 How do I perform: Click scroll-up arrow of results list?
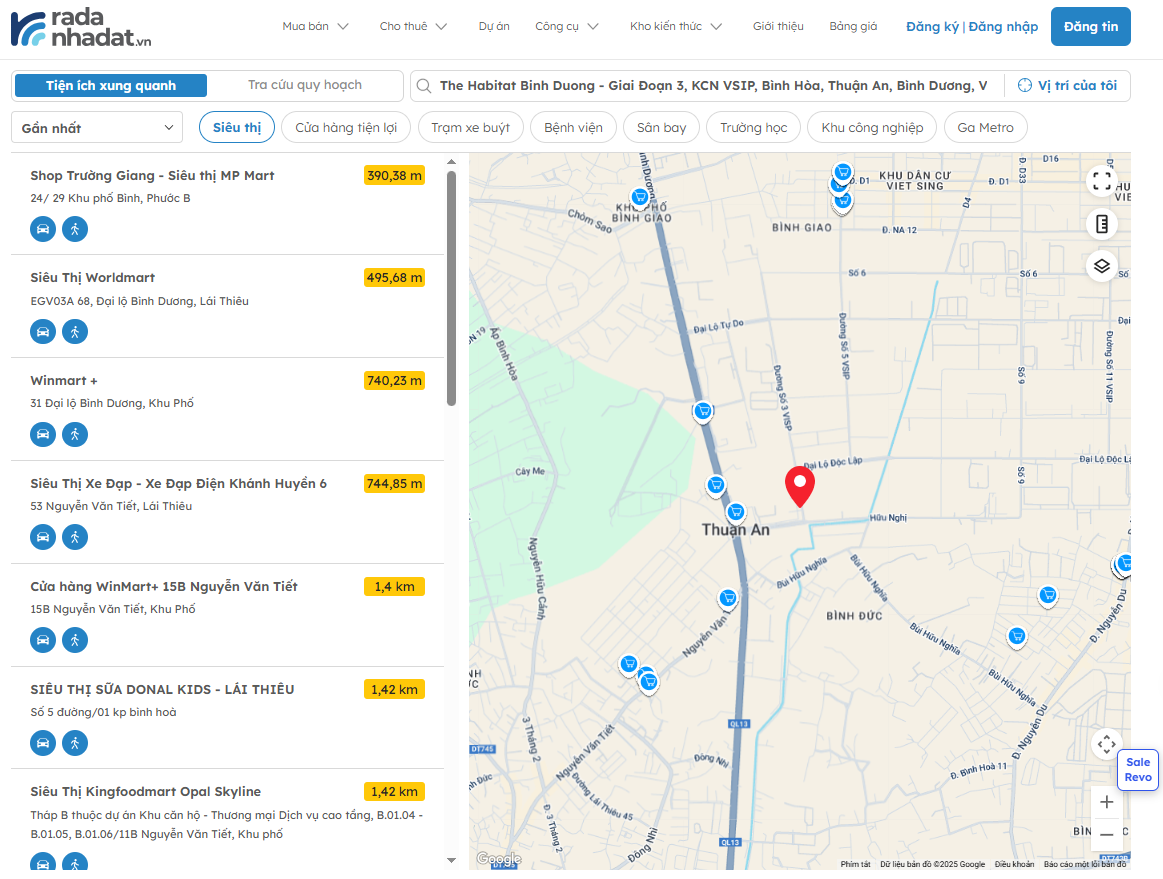[x=451, y=162]
